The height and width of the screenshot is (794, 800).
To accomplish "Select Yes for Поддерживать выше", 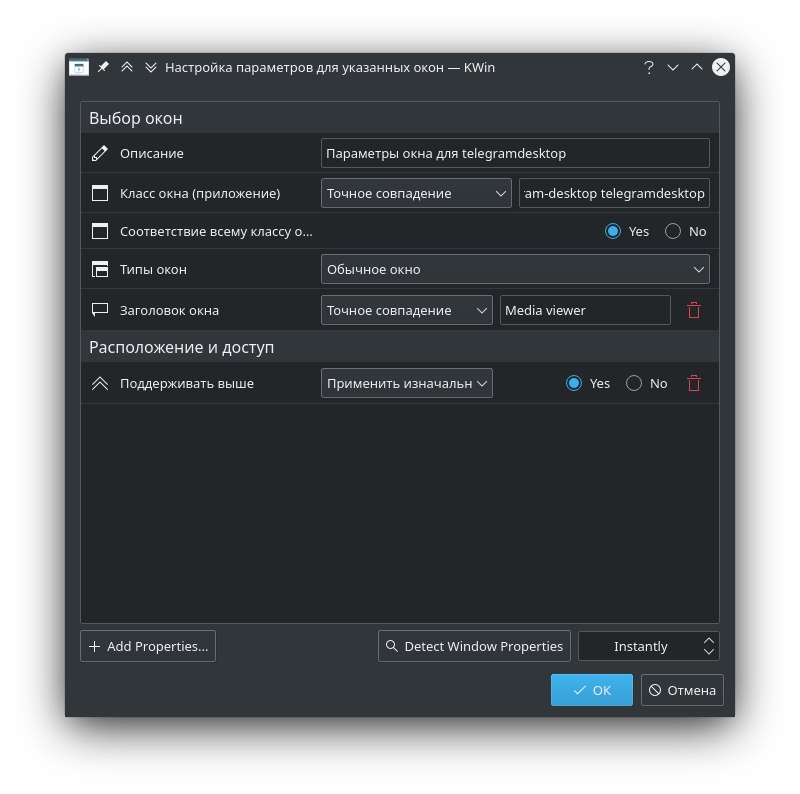I will point(574,383).
